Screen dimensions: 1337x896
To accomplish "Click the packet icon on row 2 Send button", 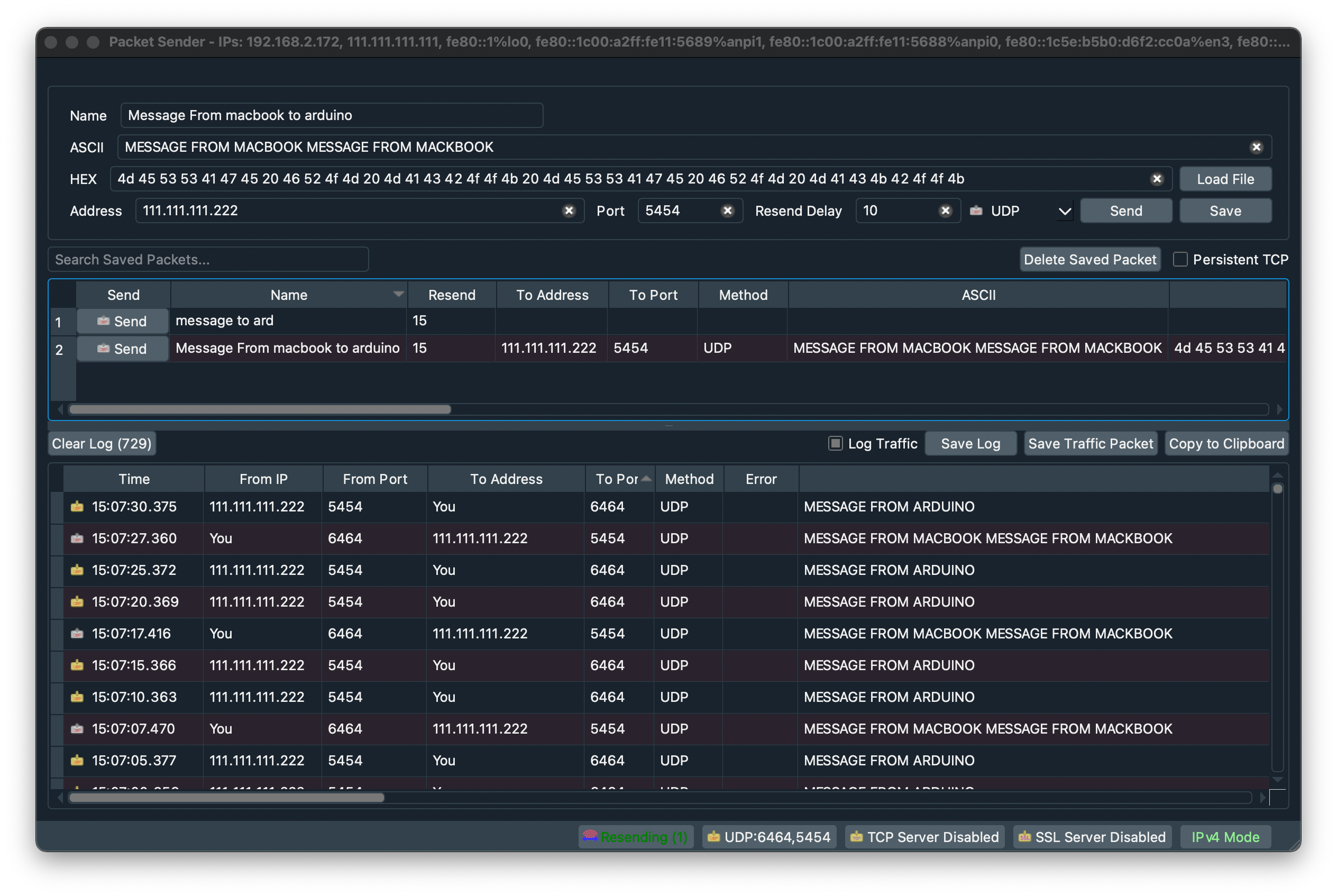I will point(104,349).
